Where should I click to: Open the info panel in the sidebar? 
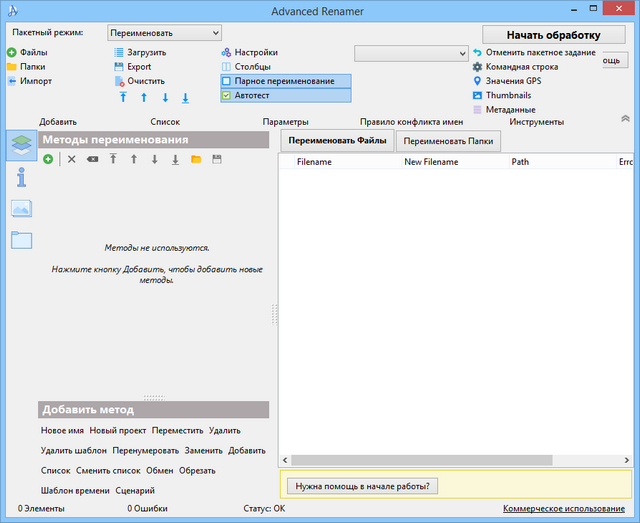click(21, 178)
